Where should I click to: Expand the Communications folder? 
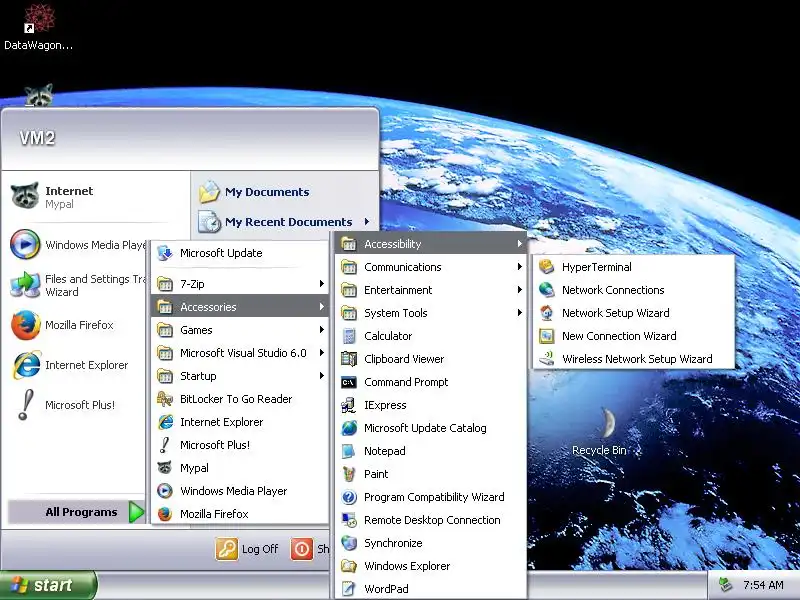431,267
